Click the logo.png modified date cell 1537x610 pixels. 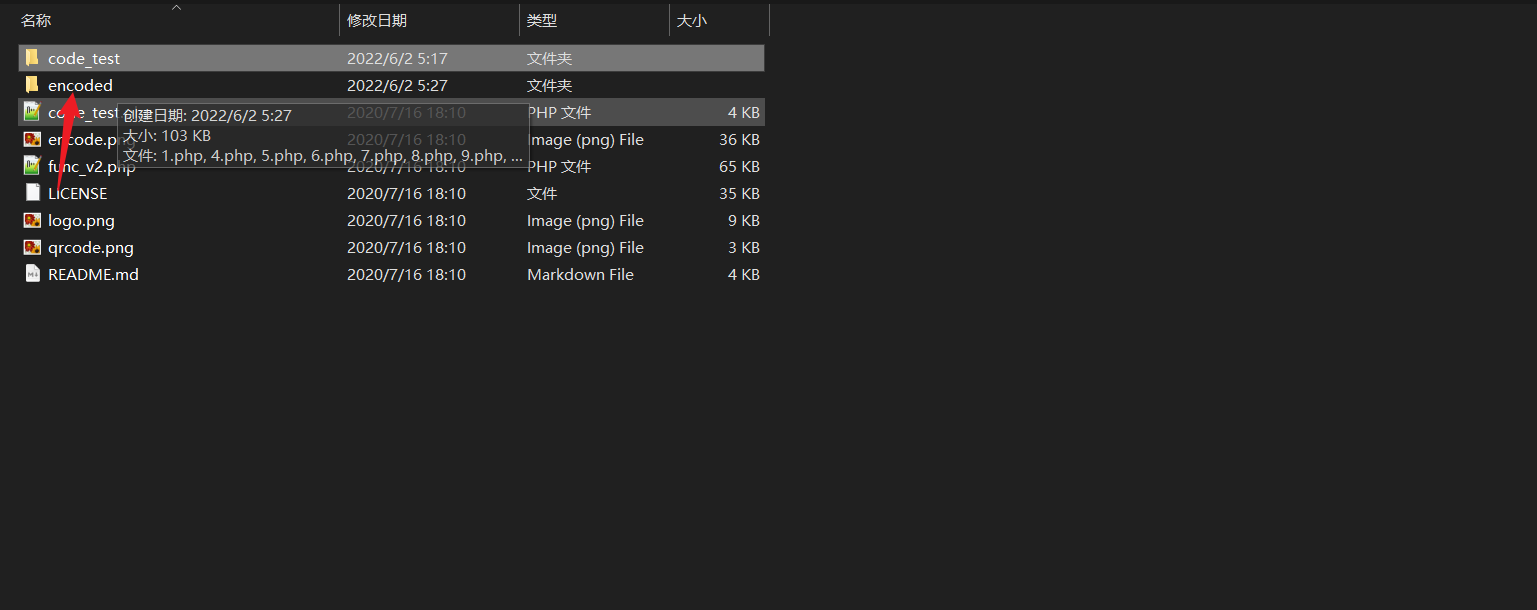pyautogui.click(x=406, y=221)
